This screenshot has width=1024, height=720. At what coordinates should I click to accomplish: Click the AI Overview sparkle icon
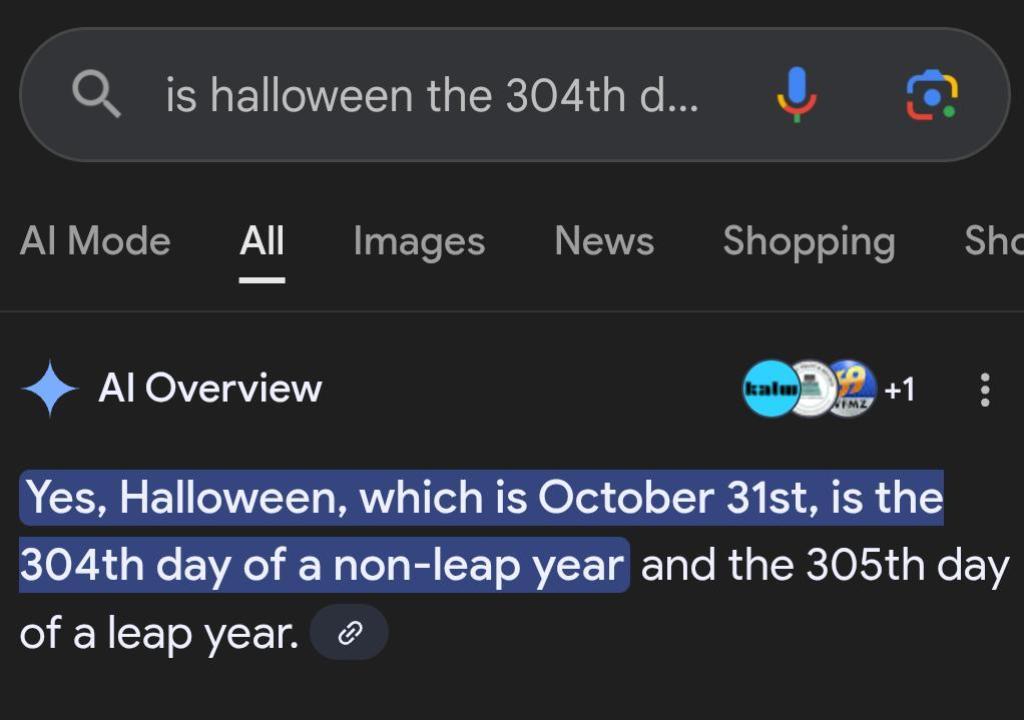(x=49, y=389)
